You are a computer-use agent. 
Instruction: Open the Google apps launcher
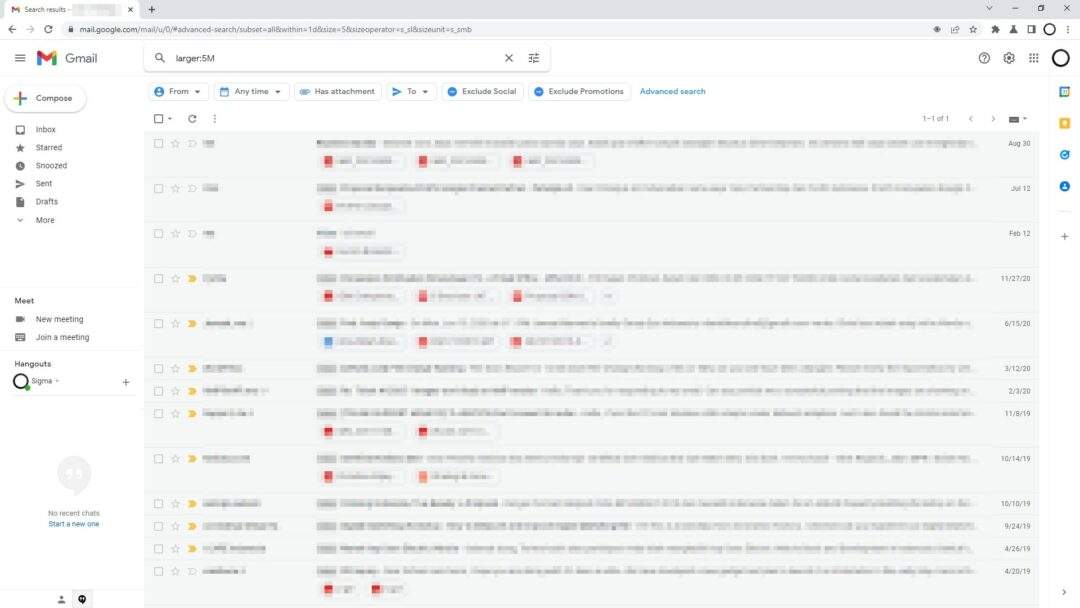(1034, 58)
